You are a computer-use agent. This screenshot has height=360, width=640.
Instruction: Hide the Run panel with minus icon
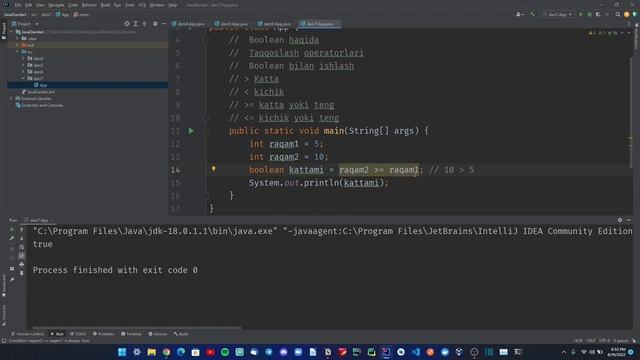pyautogui.click(x=629, y=220)
